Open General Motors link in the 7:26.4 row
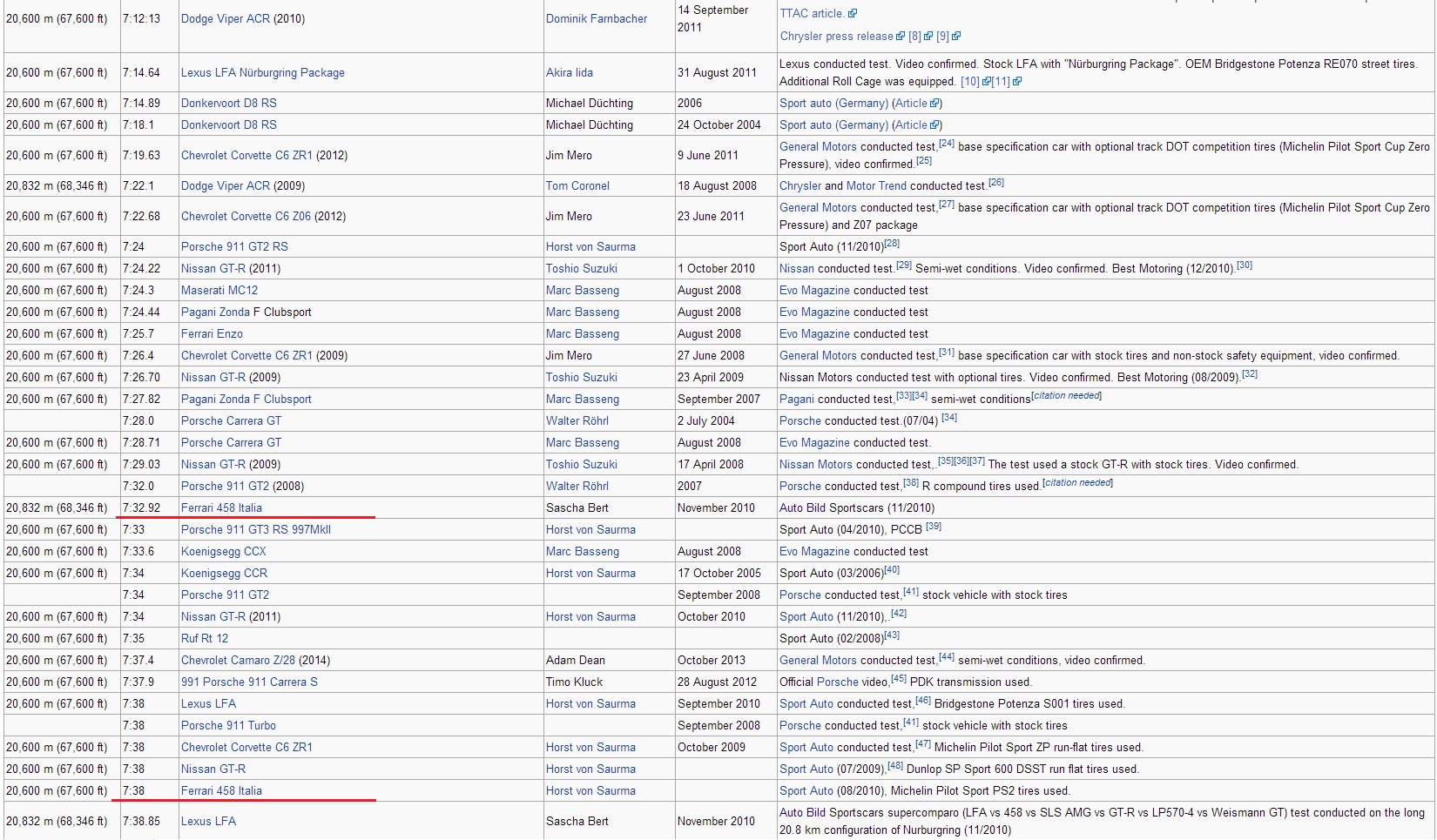 coord(818,355)
